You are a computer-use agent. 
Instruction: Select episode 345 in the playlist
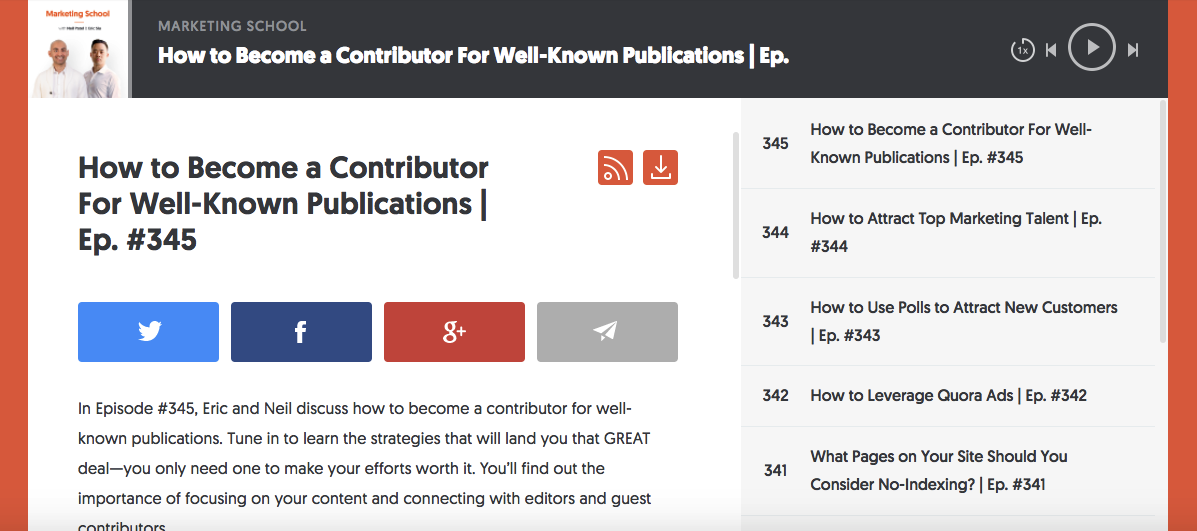[947, 143]
